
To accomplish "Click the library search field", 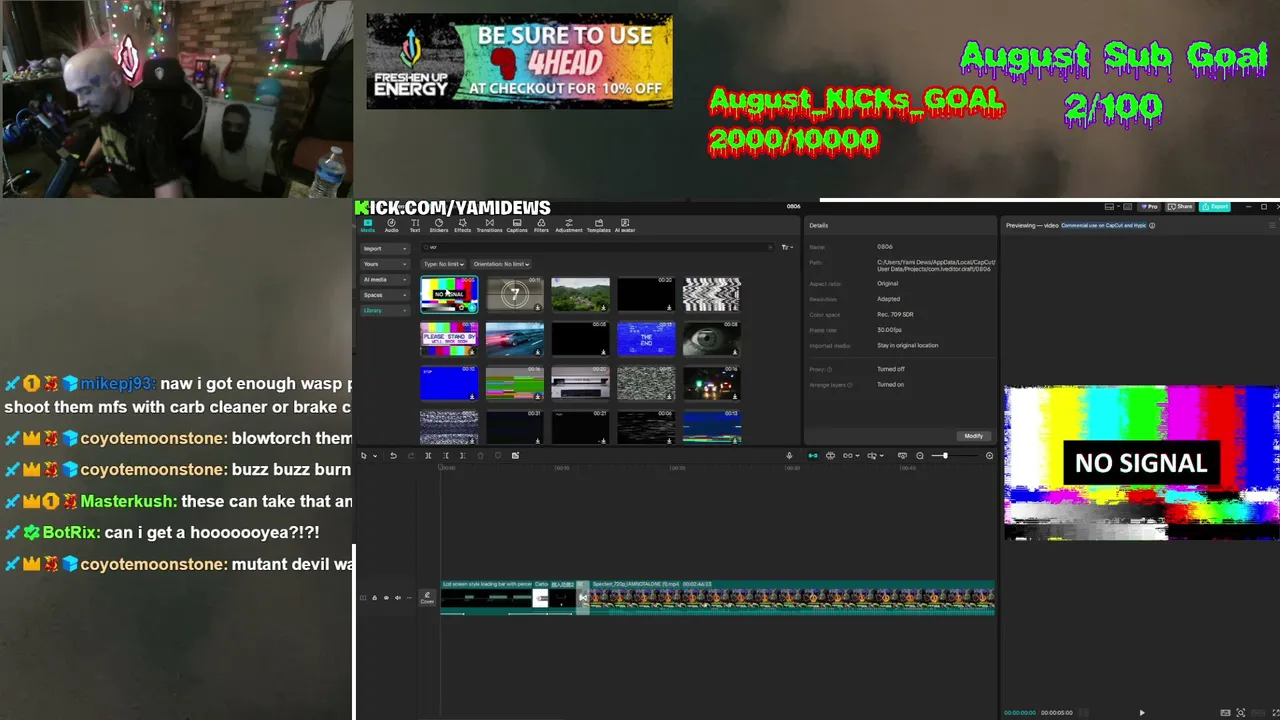I will [598, 247].
